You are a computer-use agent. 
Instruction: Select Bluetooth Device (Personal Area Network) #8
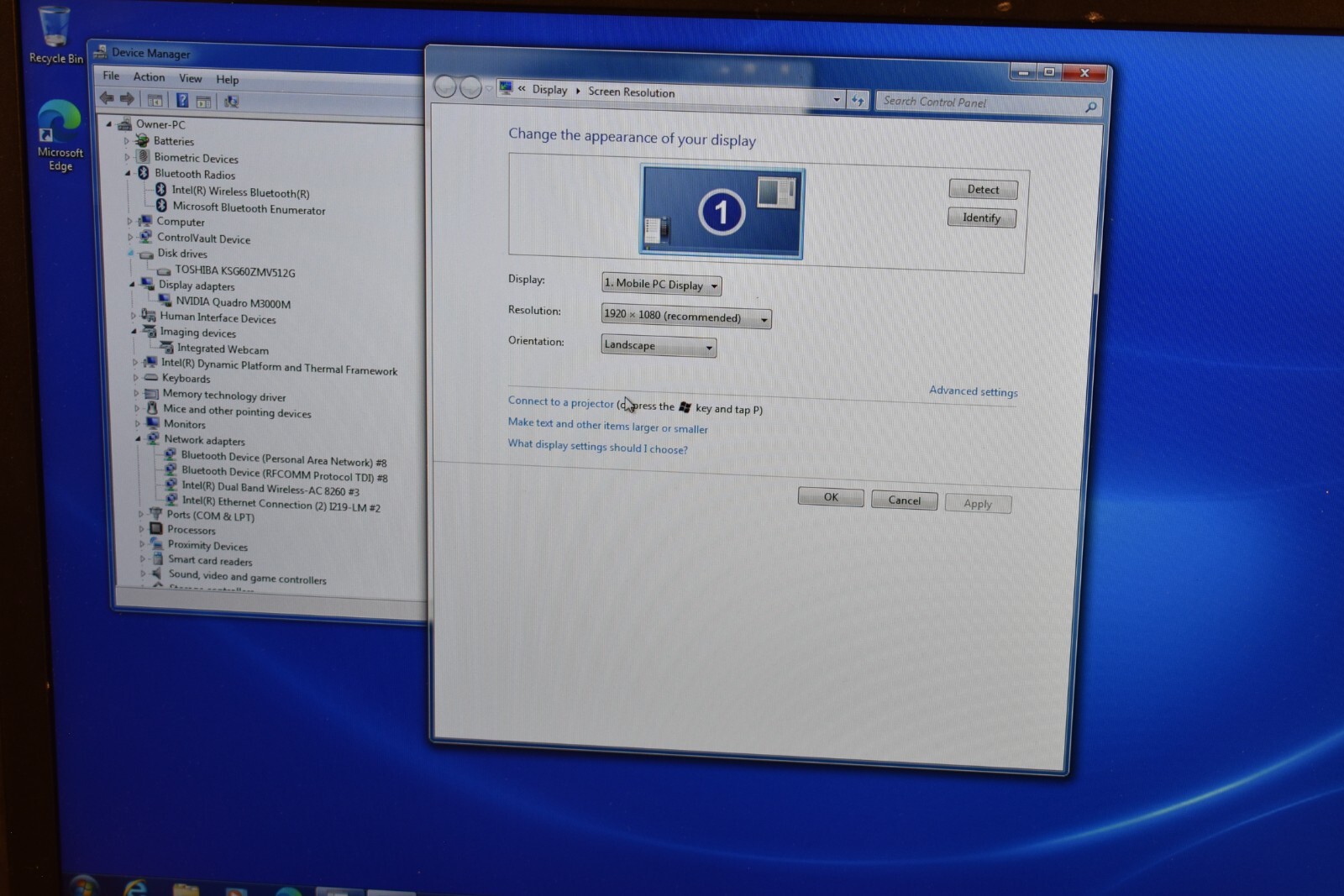coord(284,459)
